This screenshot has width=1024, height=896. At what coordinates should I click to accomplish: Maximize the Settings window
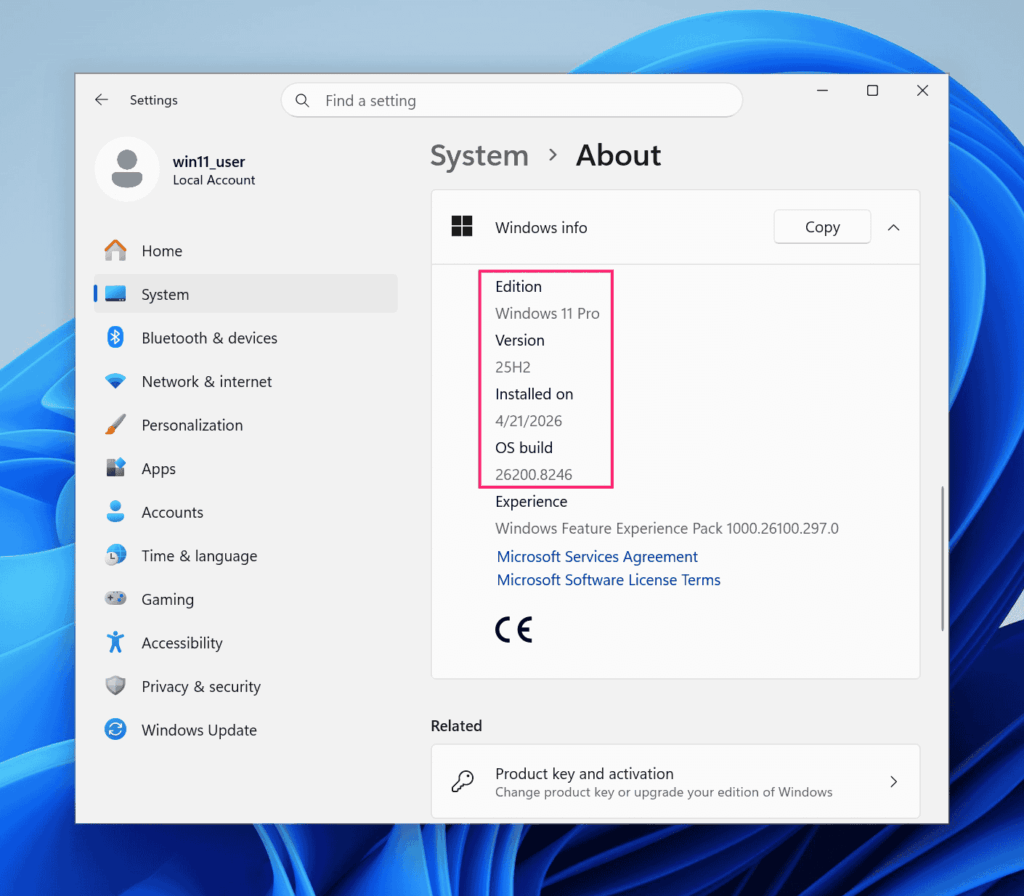(872, 91)
